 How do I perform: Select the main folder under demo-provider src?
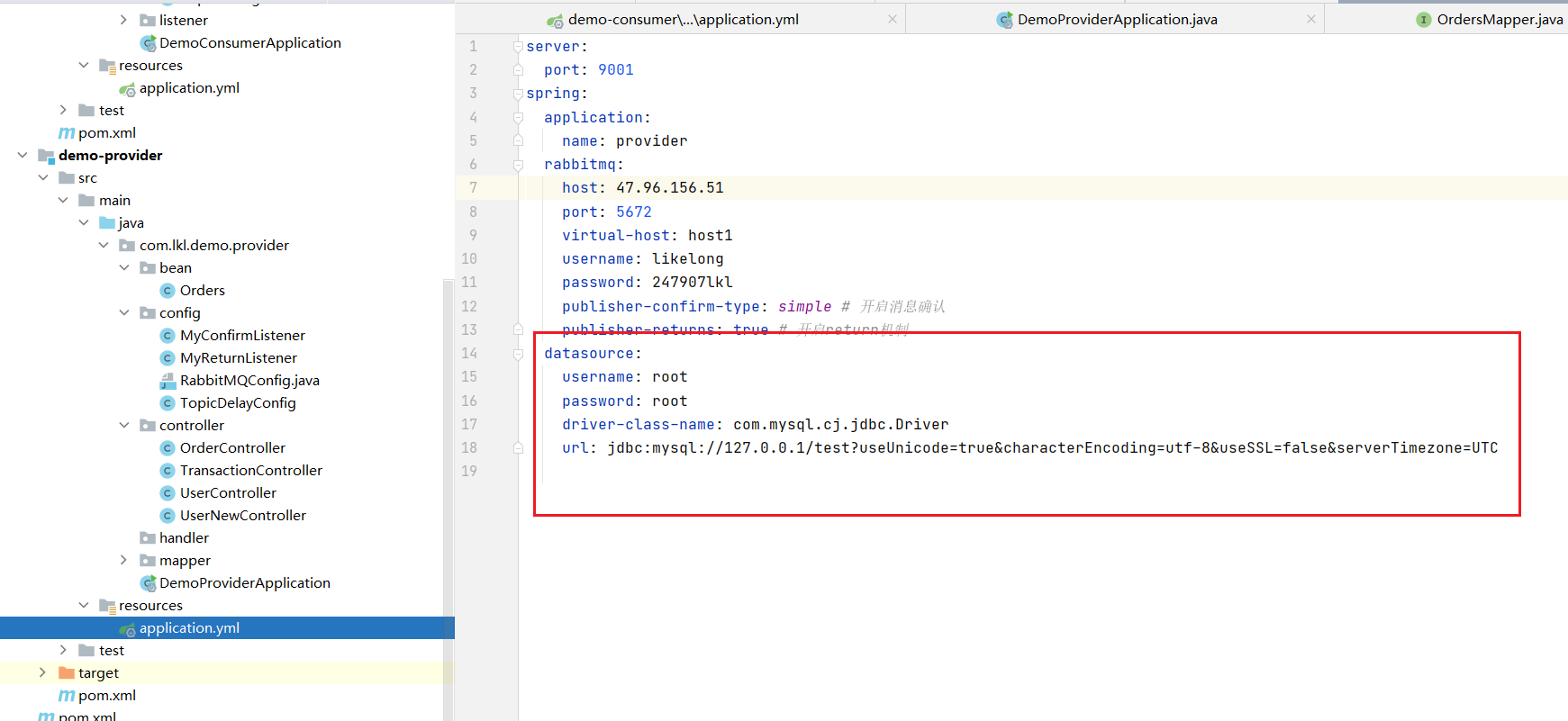[x=114, y=201]
